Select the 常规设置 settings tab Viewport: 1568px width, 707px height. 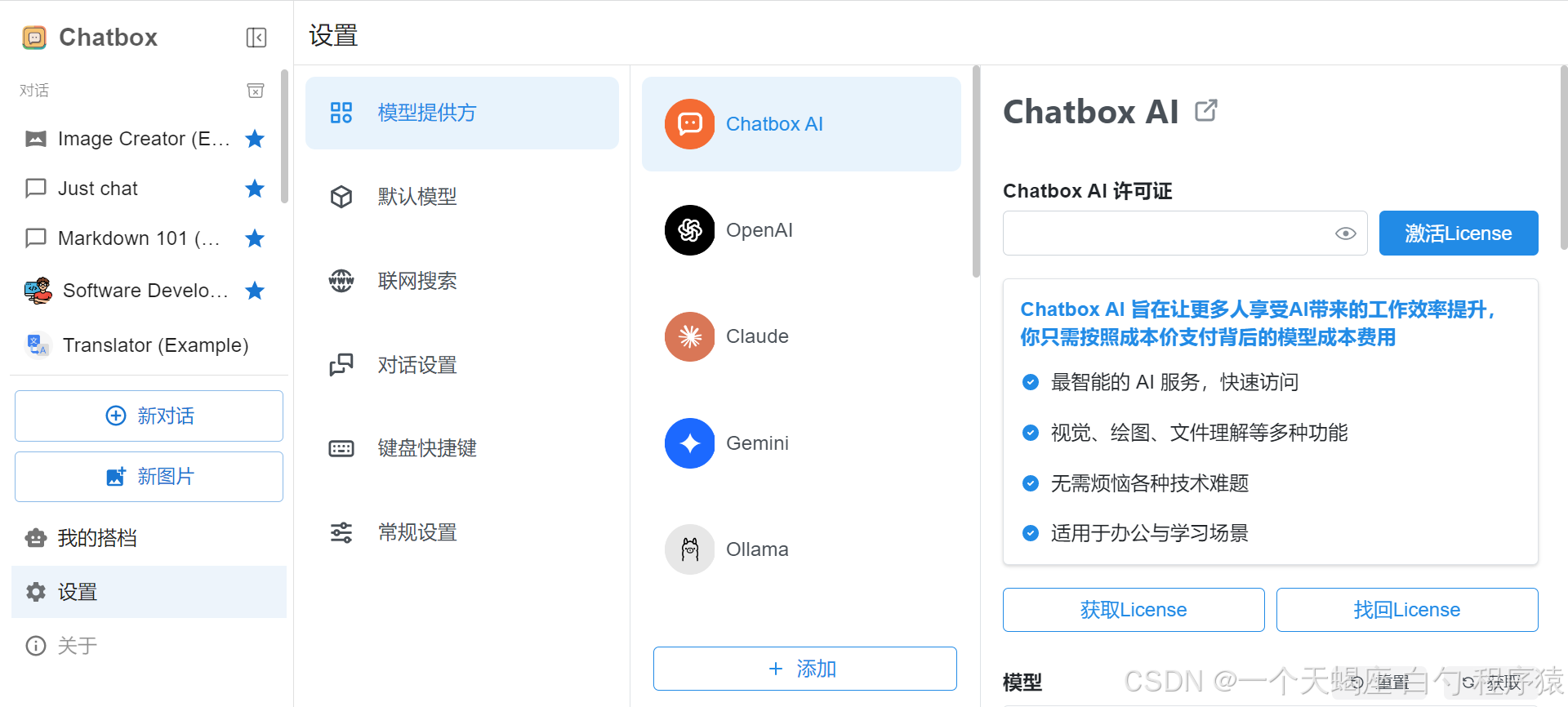(x=462, y=532)
